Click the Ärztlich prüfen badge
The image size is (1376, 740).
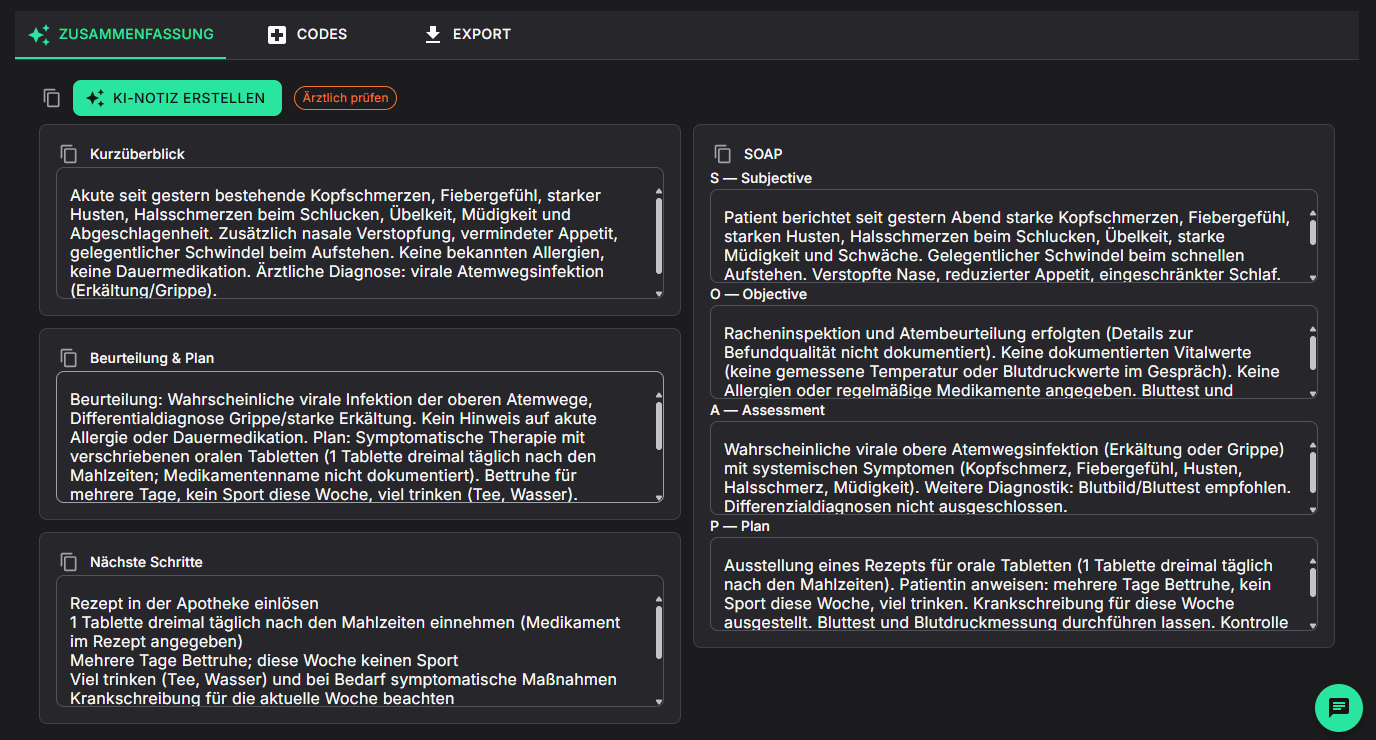(x=345, y=98)
